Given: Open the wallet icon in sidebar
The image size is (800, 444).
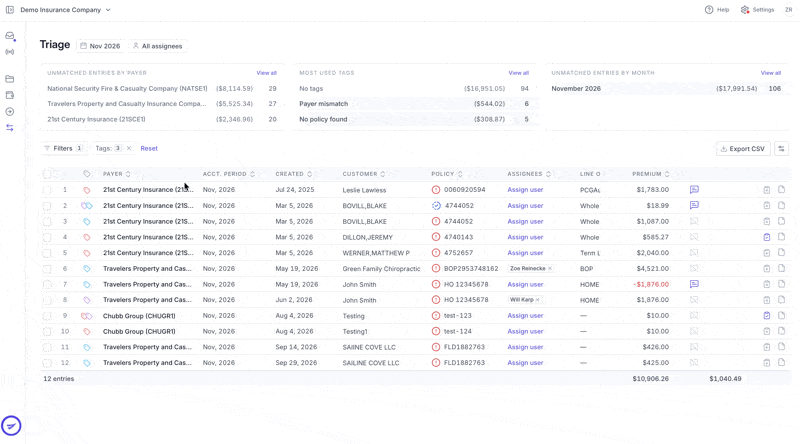Looking at the screenshot, I should click(x=10, y=95).
